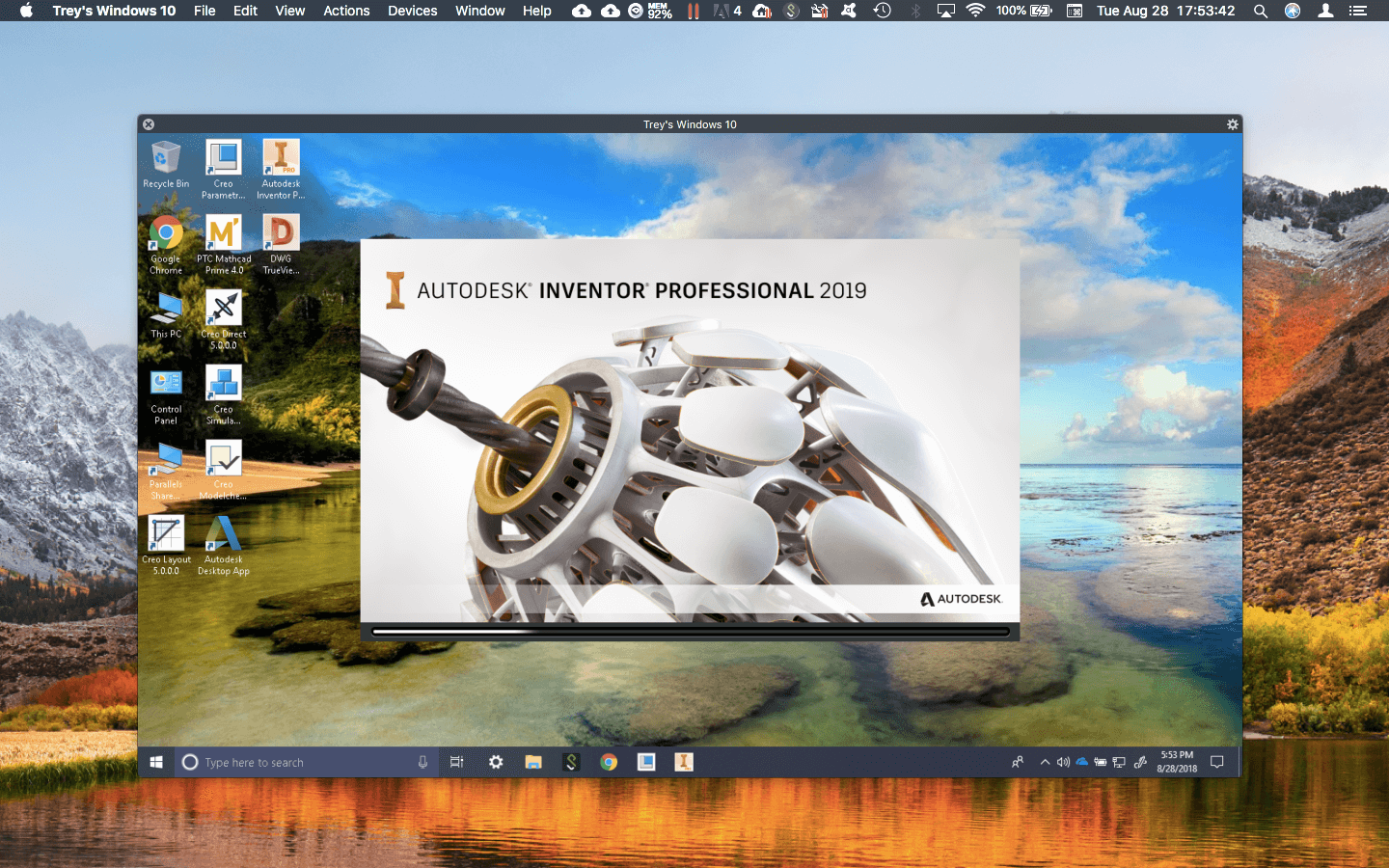Open macOS Notification Center
This screenshot has width=1389, height=868.
point(1358,11)
